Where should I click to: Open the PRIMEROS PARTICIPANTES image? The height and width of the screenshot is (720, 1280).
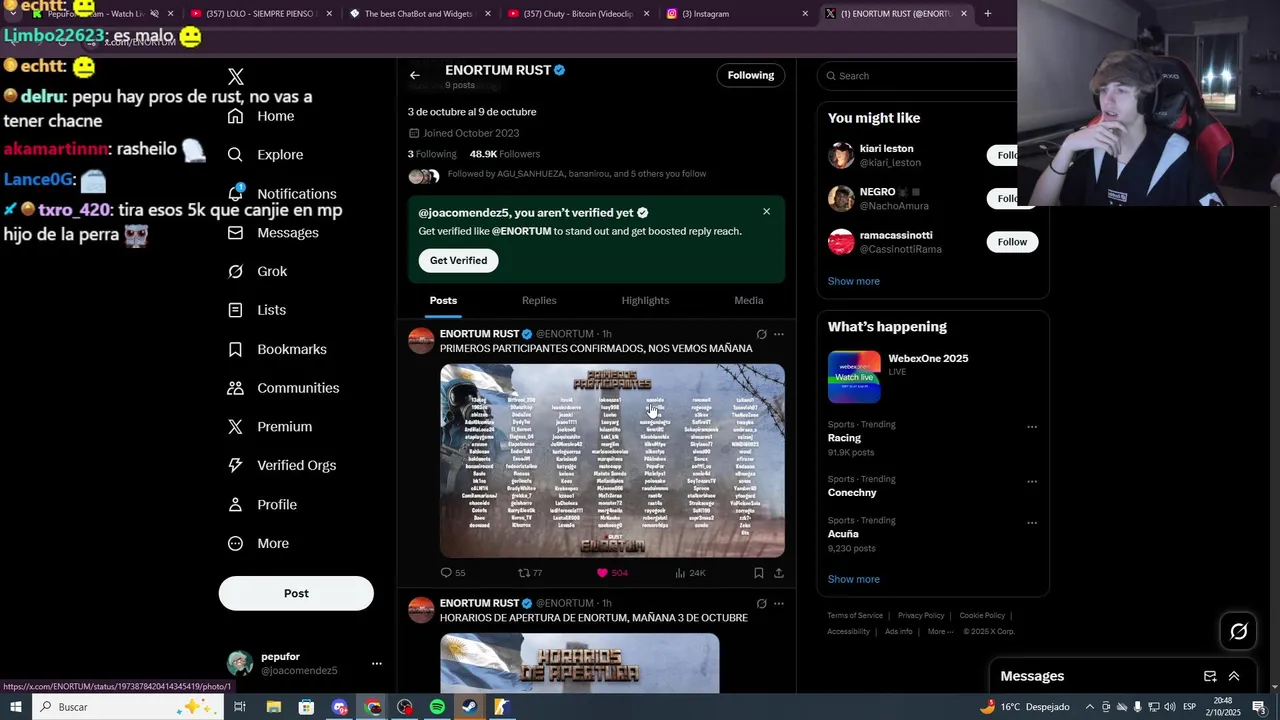612,460
